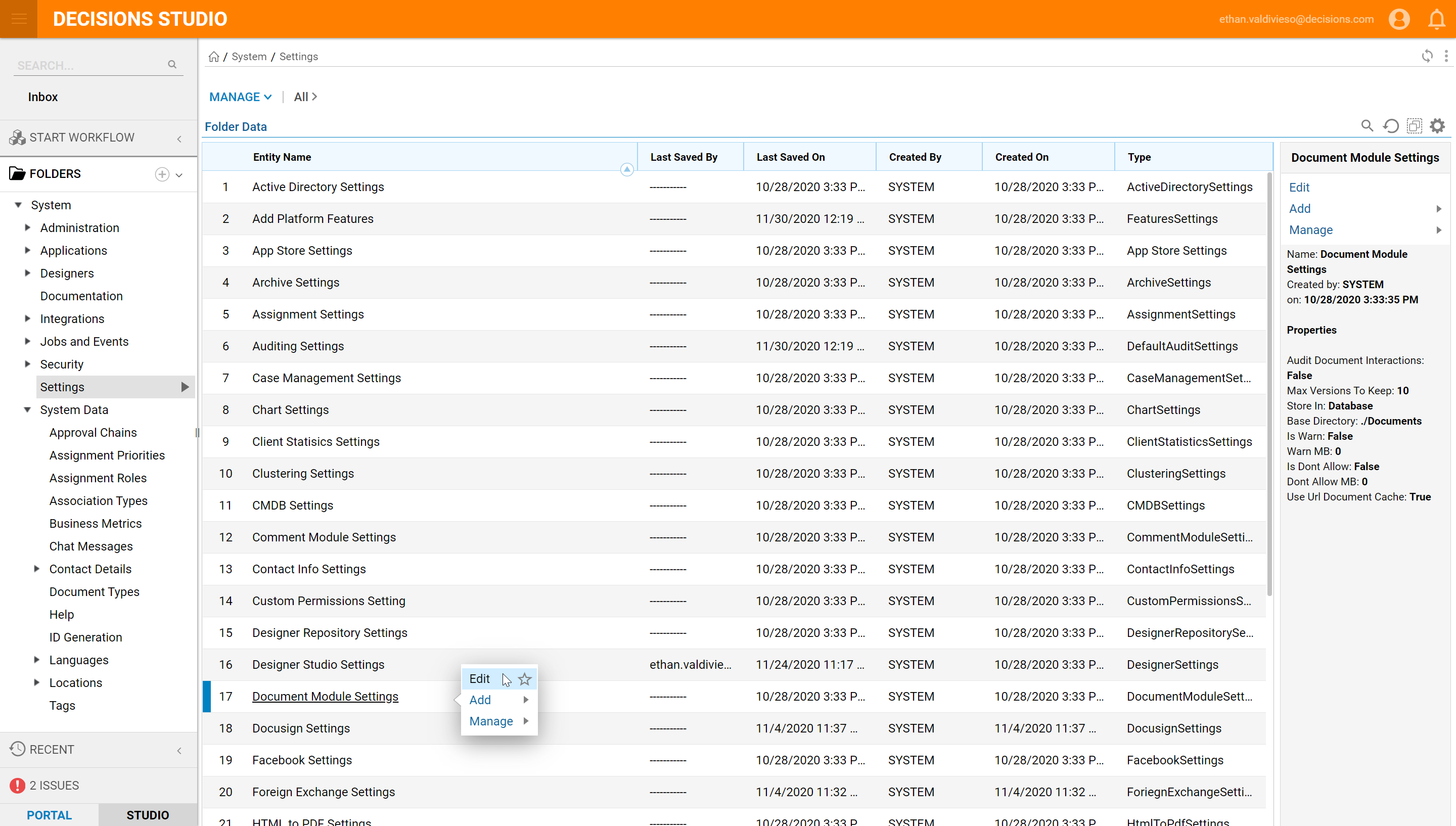Click the search magnifier in sidebar
The width and height of the screenshot is (1456, 826).
(x=172, y=65)
